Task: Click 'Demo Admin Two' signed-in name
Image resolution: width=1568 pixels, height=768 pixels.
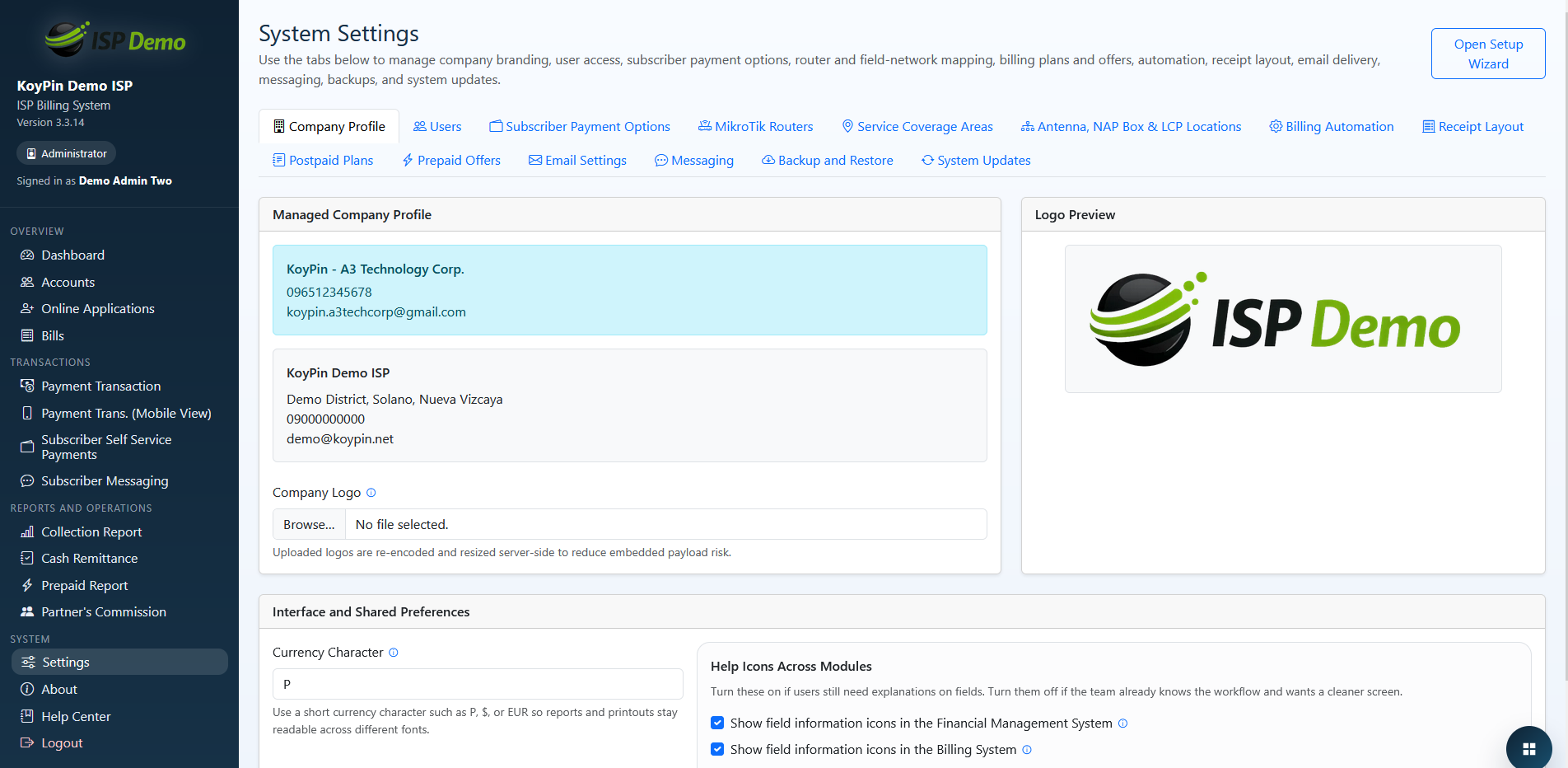Action: click(125, 180)
